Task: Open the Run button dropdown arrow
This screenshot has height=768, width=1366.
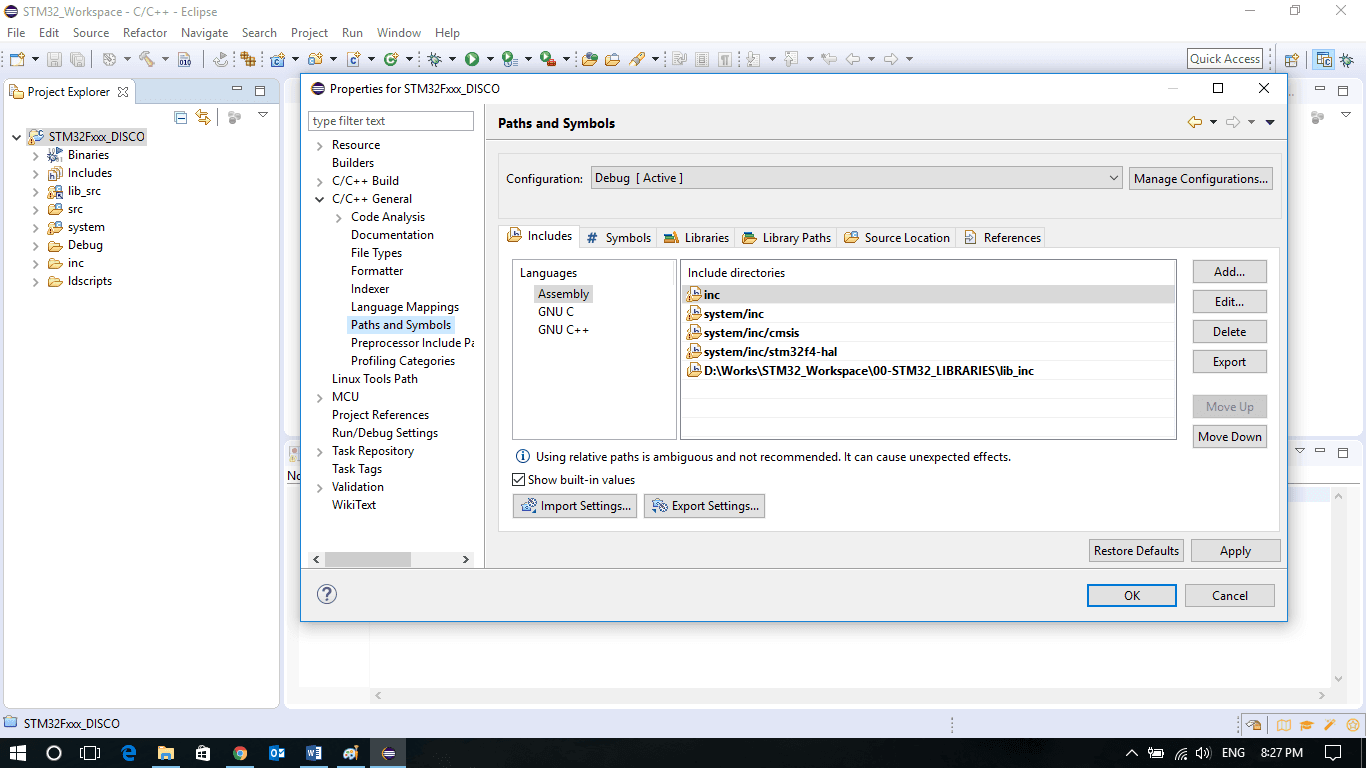Action: 489,59
